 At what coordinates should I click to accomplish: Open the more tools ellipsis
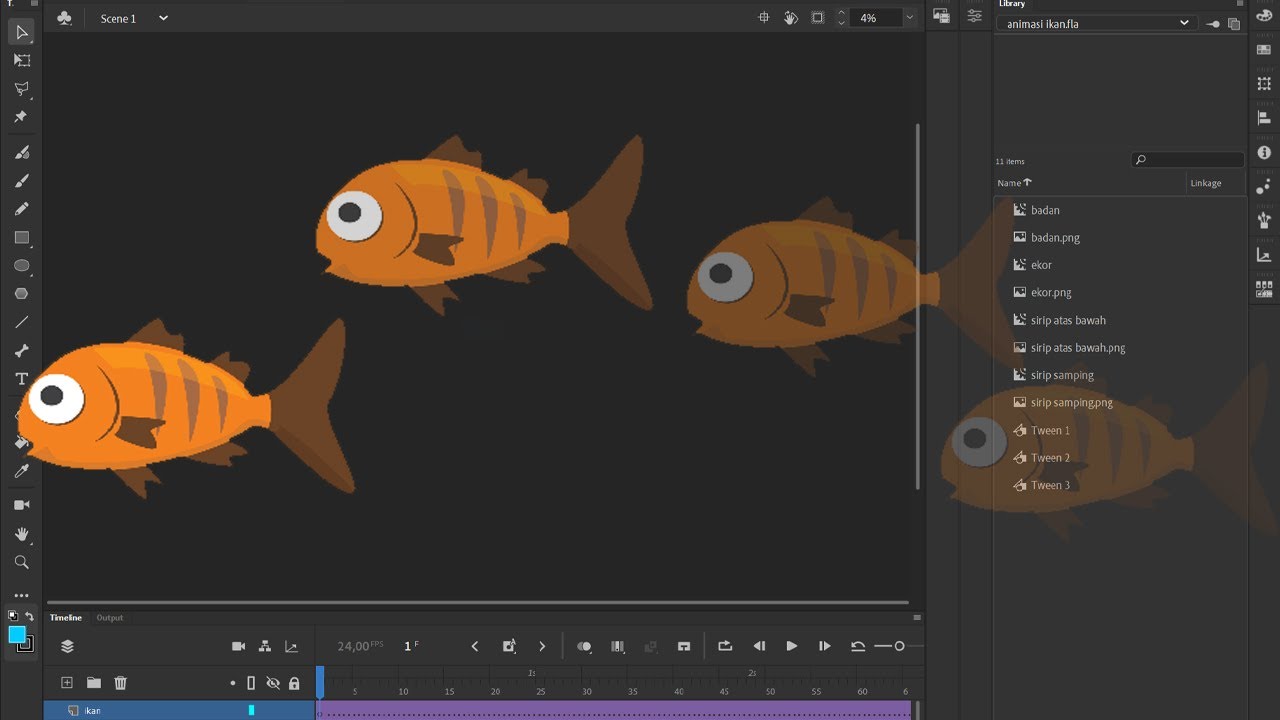(21, 595)
